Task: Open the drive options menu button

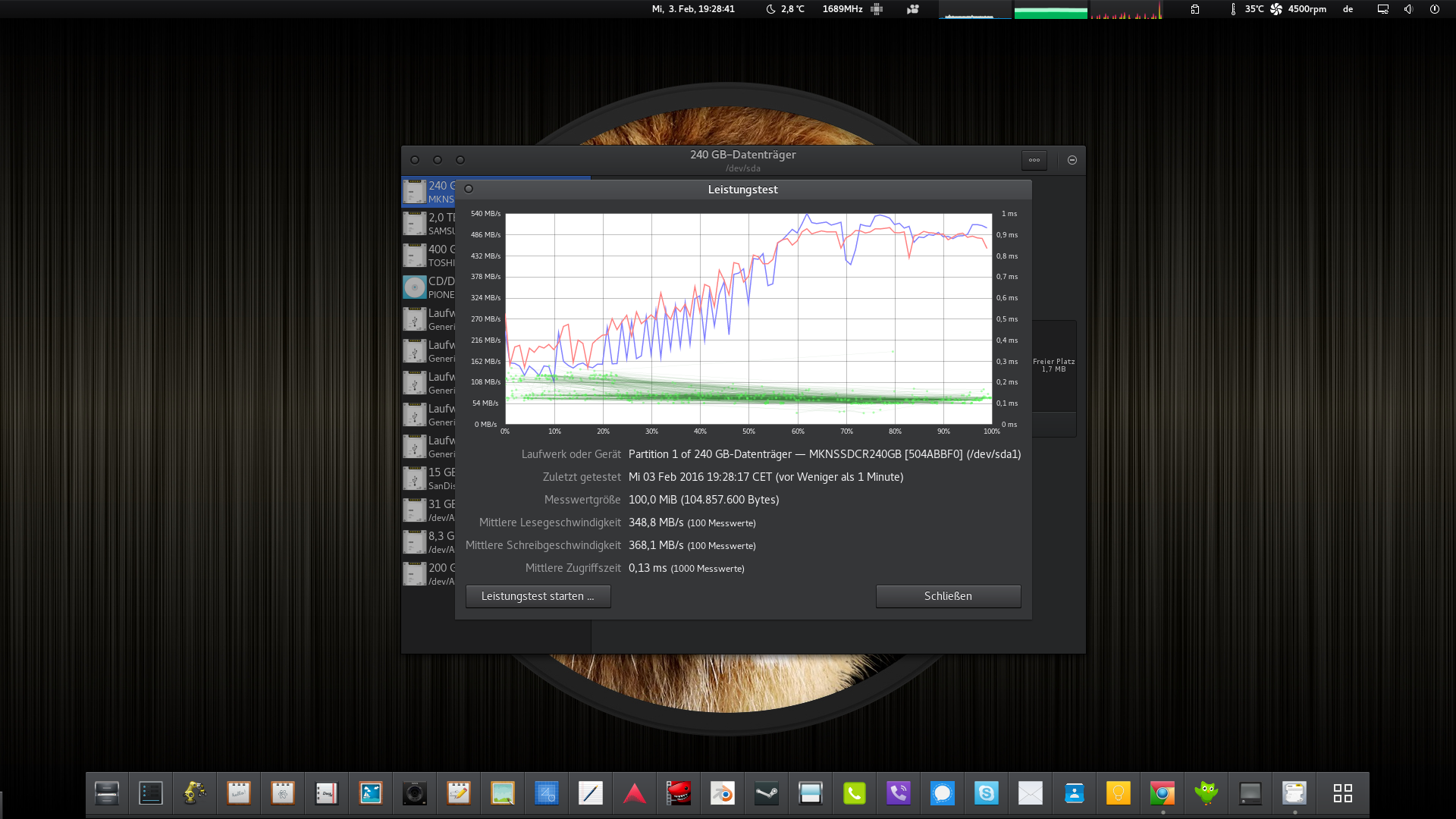Action: 1034,160
